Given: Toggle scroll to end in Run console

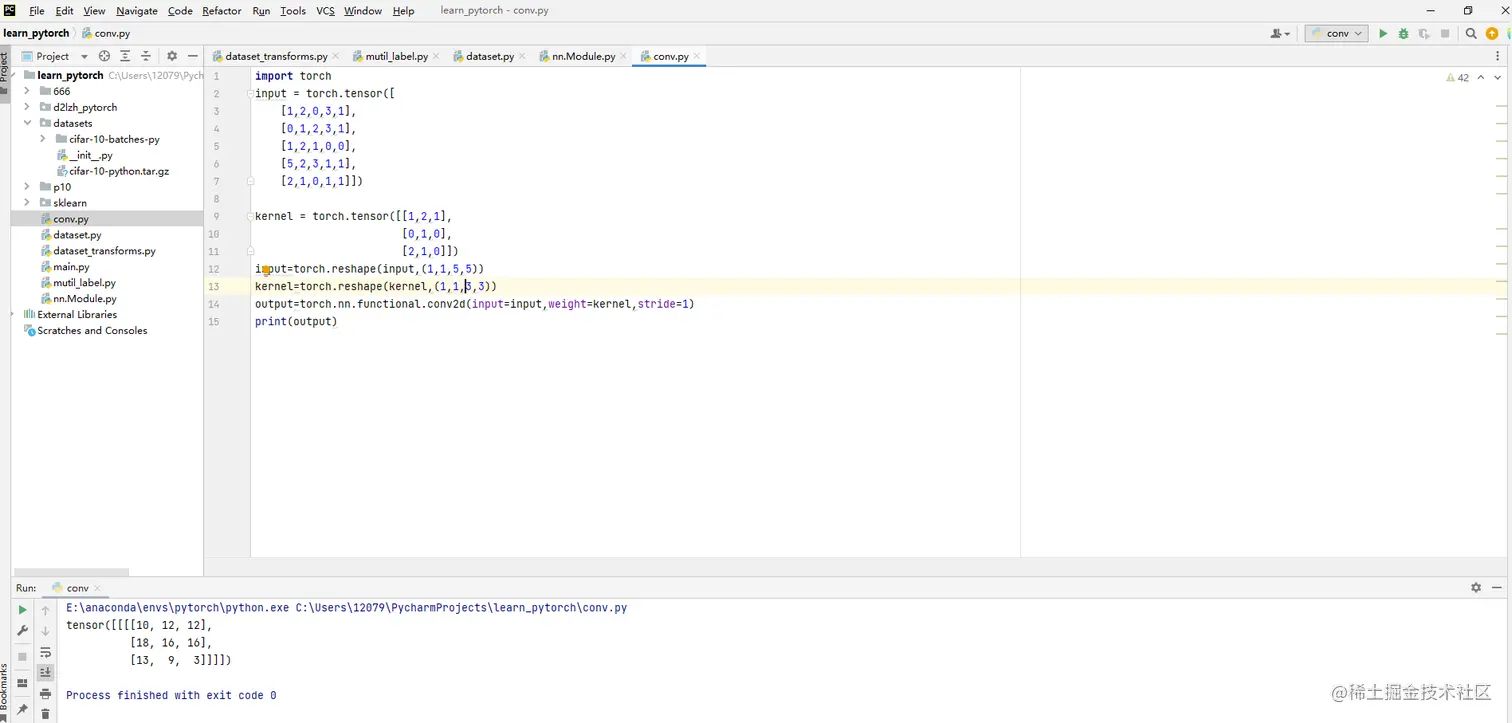Looking at the screenshot, I should pos(45,672).
